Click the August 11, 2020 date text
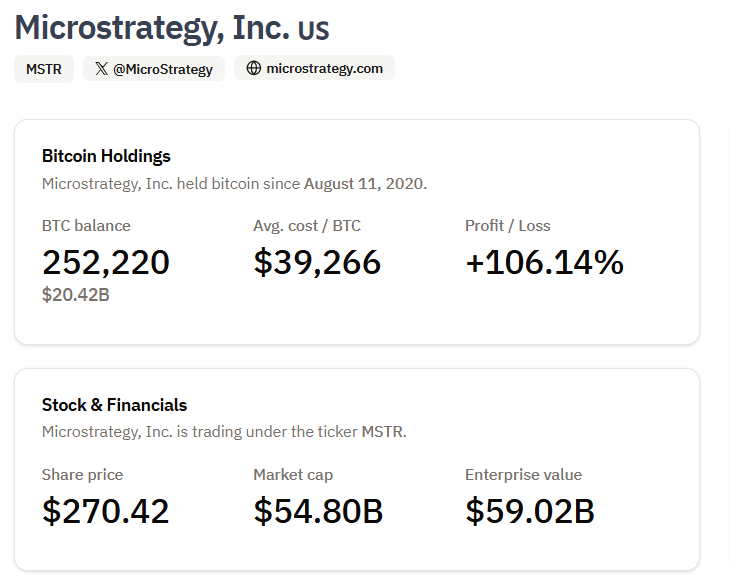The width and height of the screenshot is (730, 584). point(364,184)
